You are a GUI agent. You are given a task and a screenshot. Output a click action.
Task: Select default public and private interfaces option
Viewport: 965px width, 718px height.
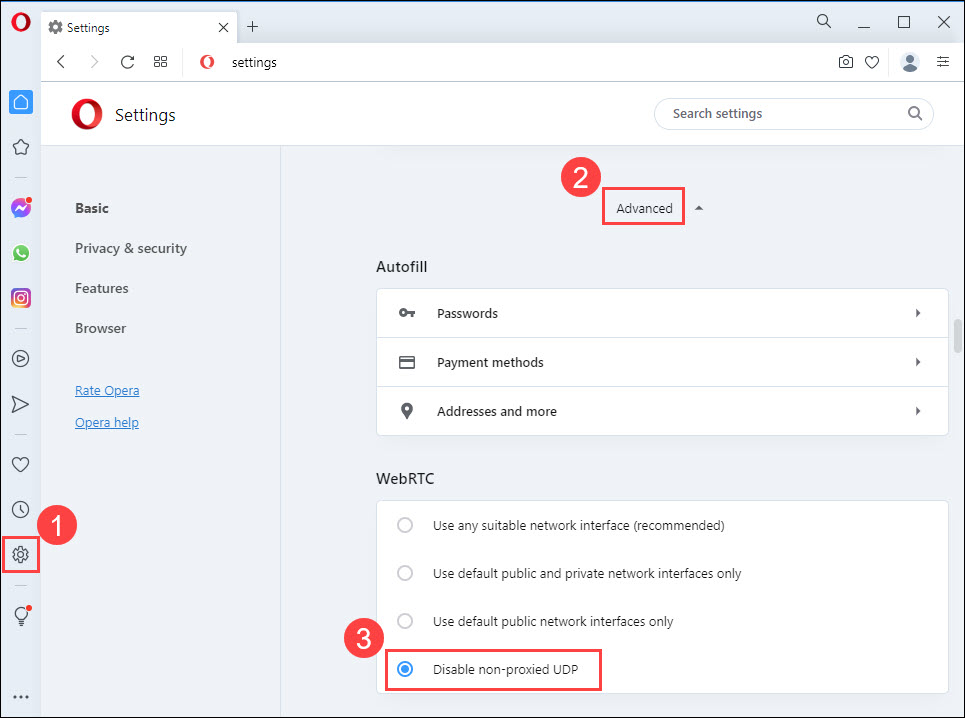click(405, 573)
